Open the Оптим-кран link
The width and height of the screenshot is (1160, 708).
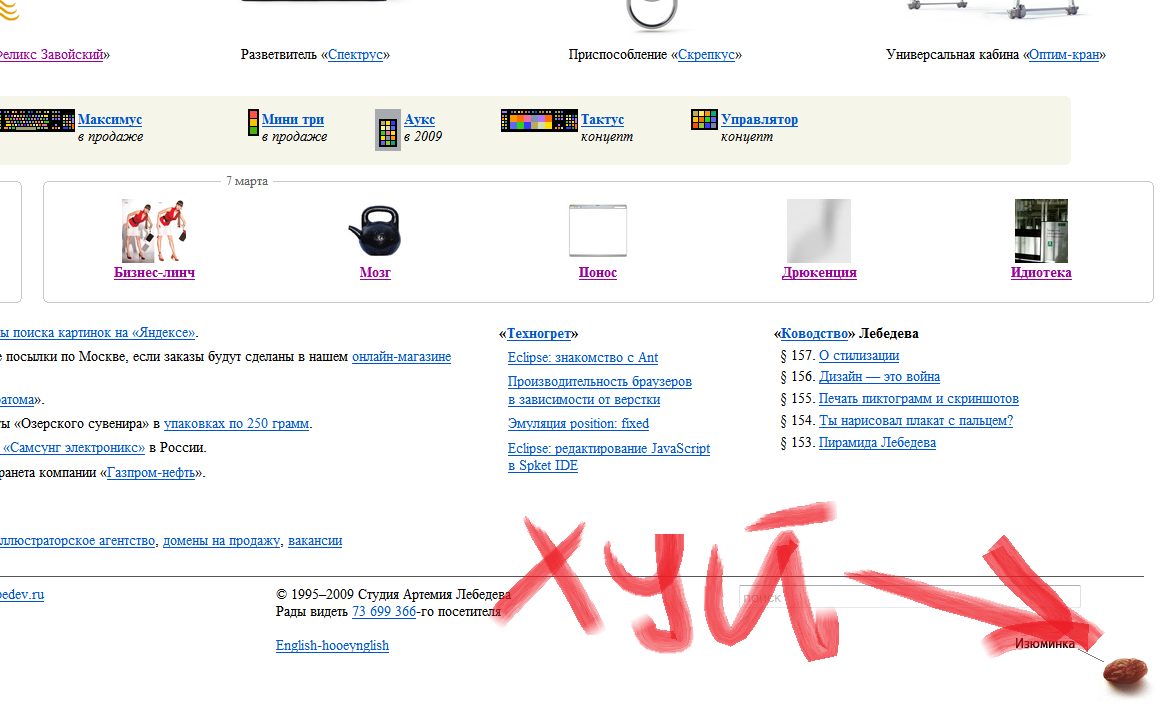point(1065,55)
